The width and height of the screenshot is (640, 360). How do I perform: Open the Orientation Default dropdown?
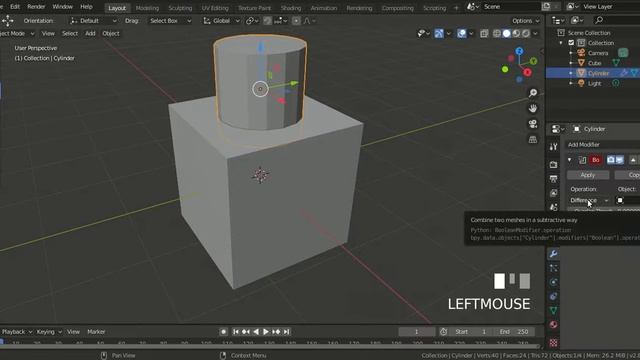click(93, 20)
